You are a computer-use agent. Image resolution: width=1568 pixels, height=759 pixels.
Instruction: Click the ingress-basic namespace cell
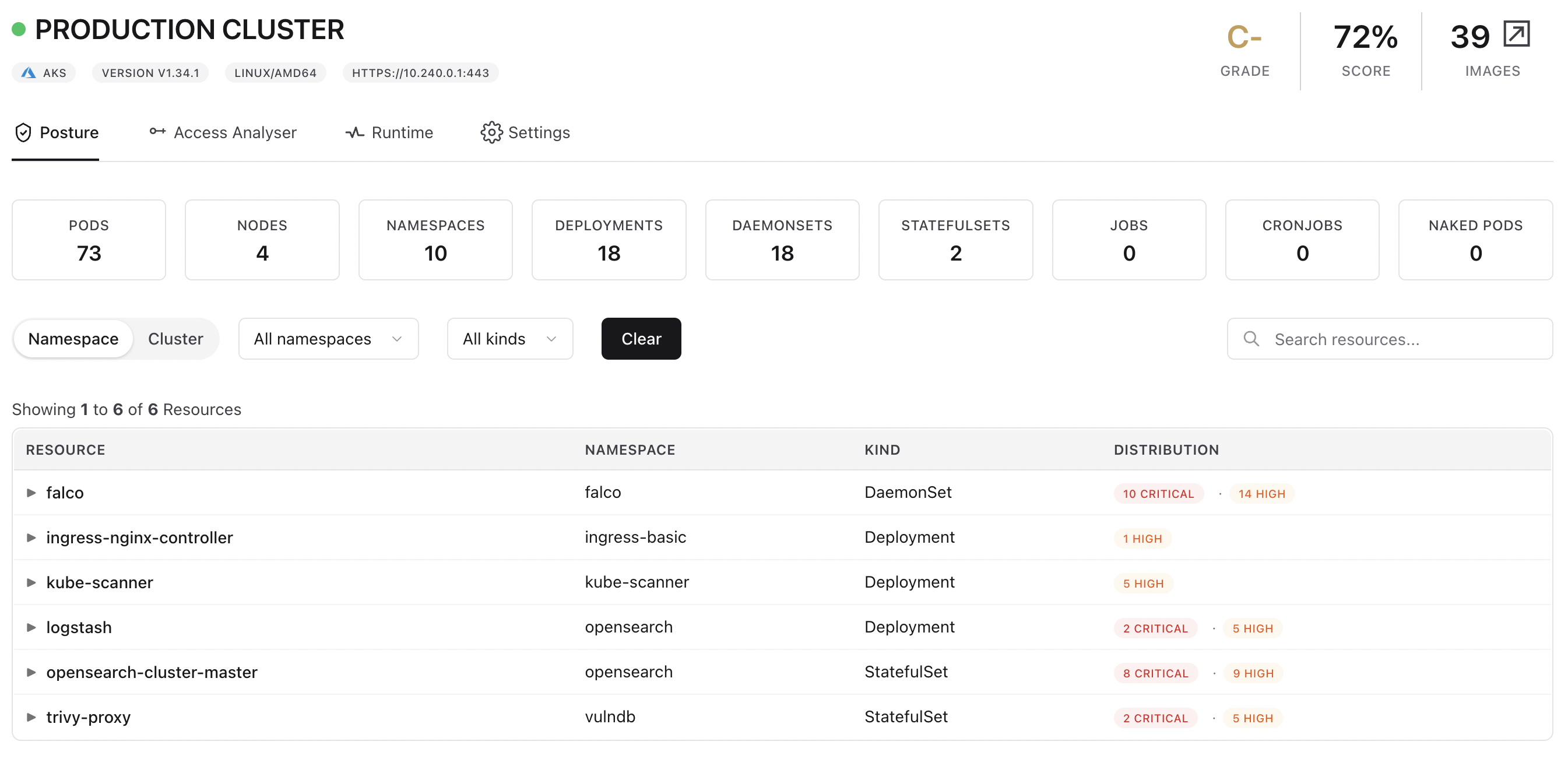click(x=635, y=537)
